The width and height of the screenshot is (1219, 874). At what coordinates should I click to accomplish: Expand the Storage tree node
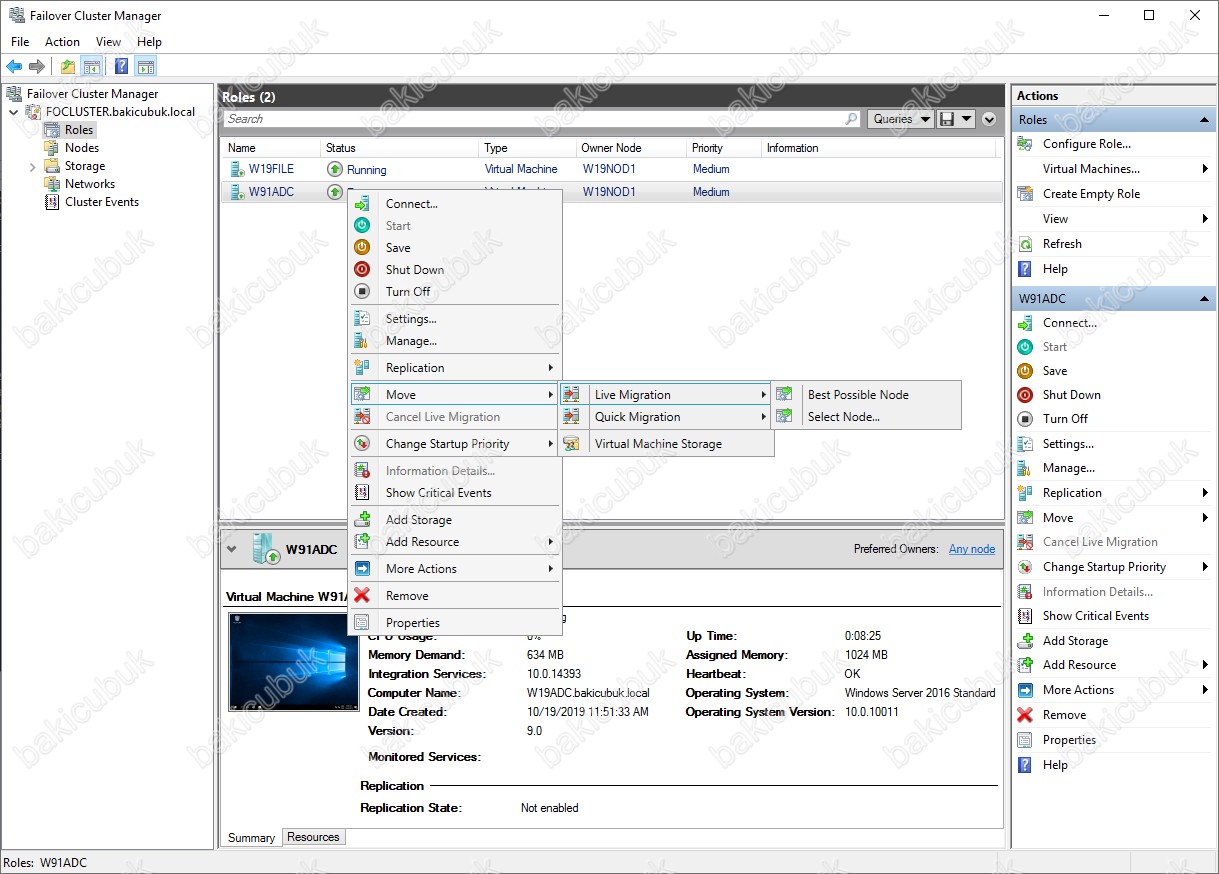coord(32,166)
